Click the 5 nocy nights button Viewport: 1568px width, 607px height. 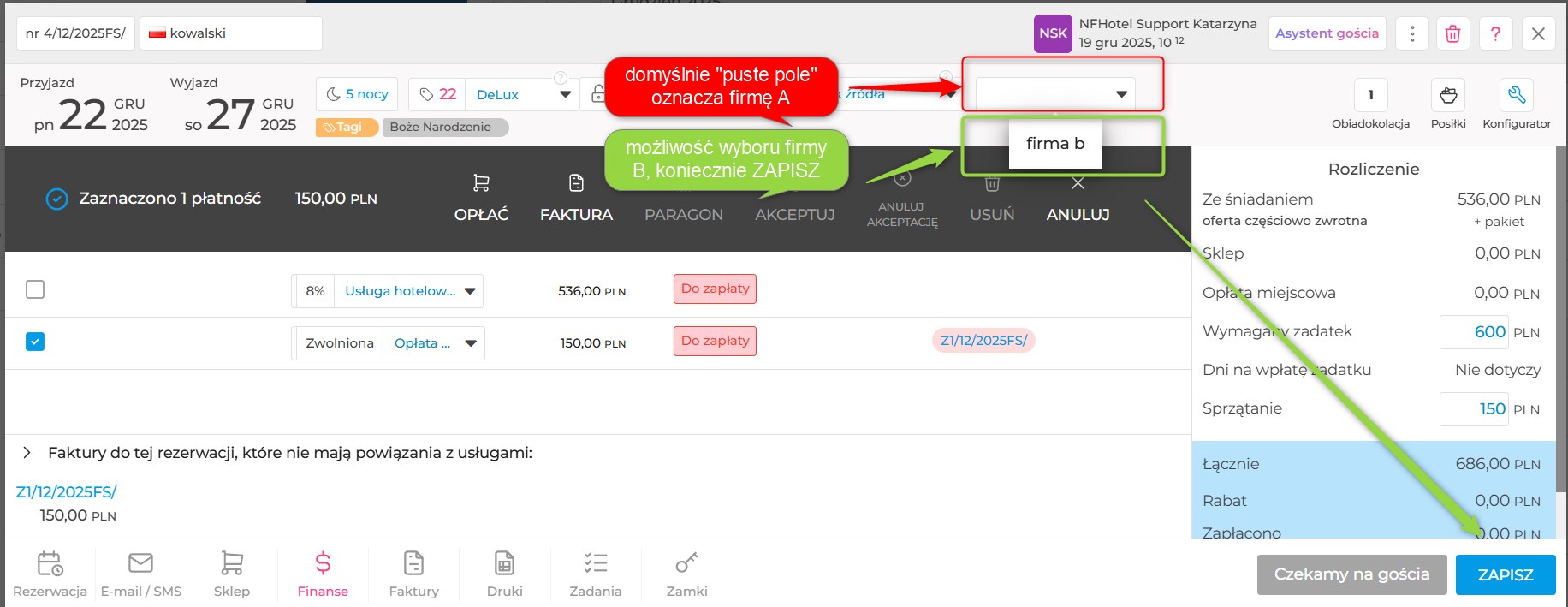tap(358, 94)
